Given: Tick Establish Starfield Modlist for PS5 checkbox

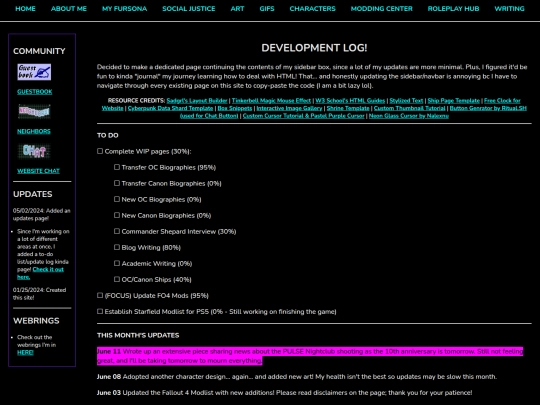Looking at the screenshot, I should (100, 311).
